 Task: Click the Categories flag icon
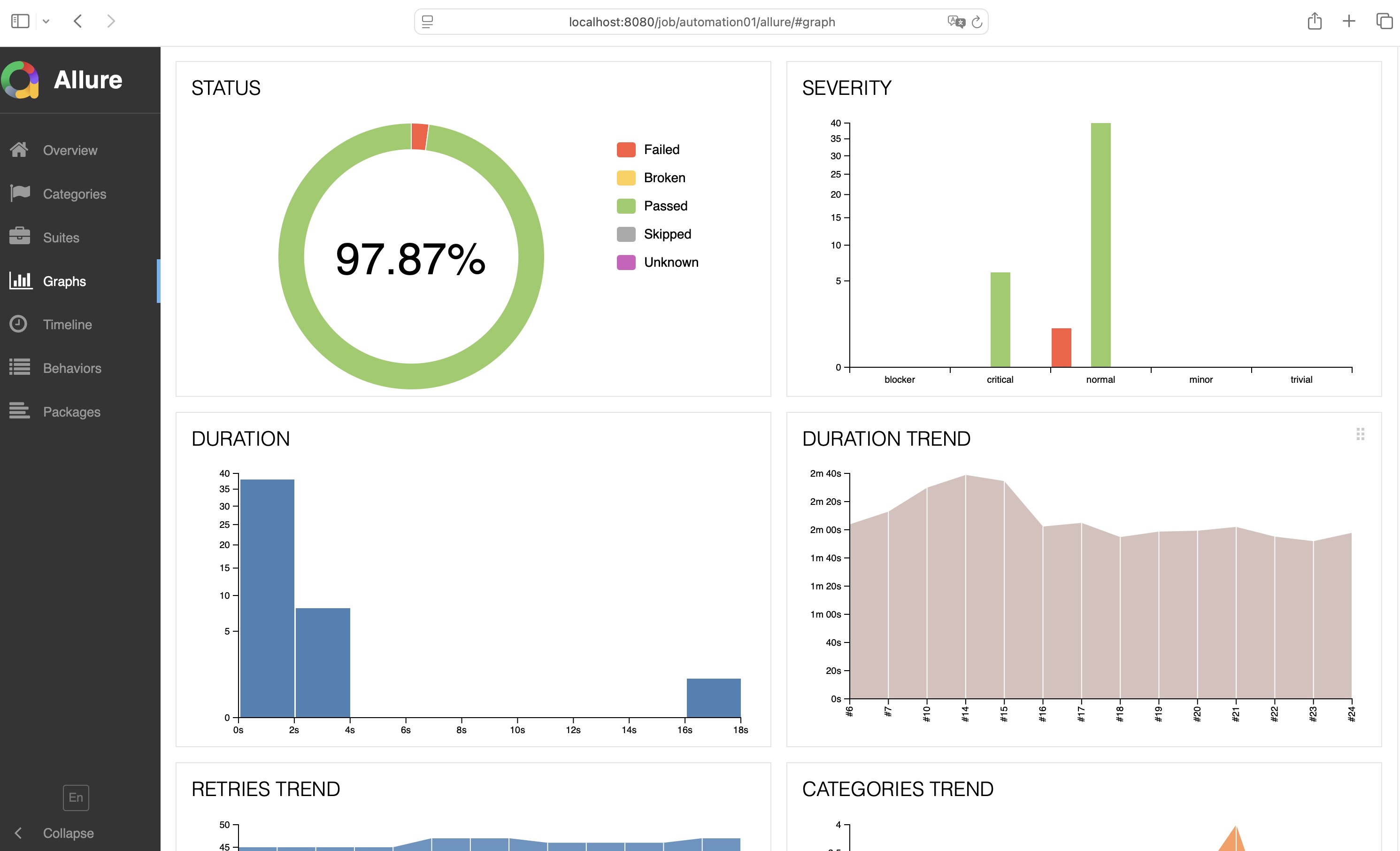[x=20, y=193]
